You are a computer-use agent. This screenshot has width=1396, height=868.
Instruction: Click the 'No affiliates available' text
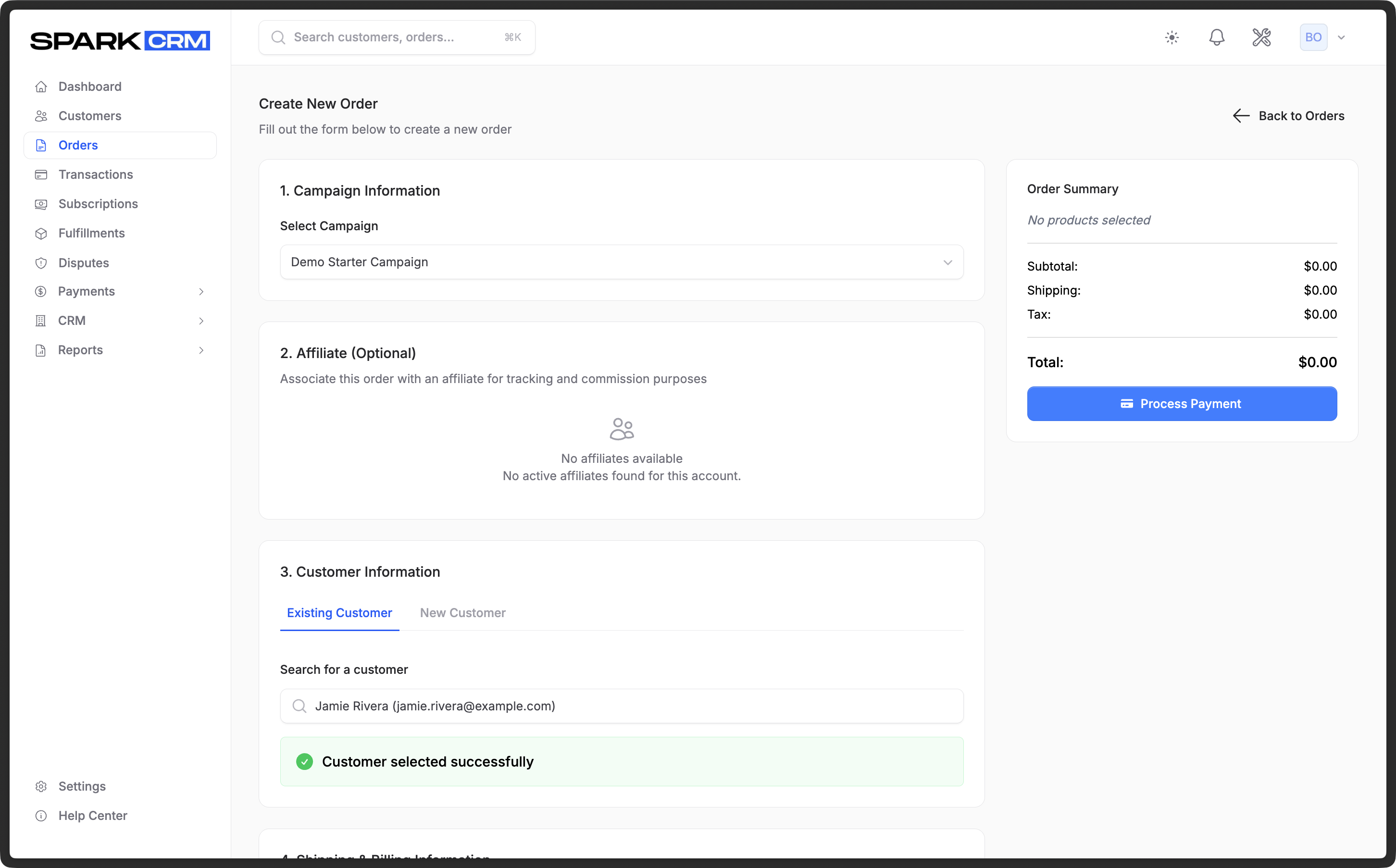[622, 459]
